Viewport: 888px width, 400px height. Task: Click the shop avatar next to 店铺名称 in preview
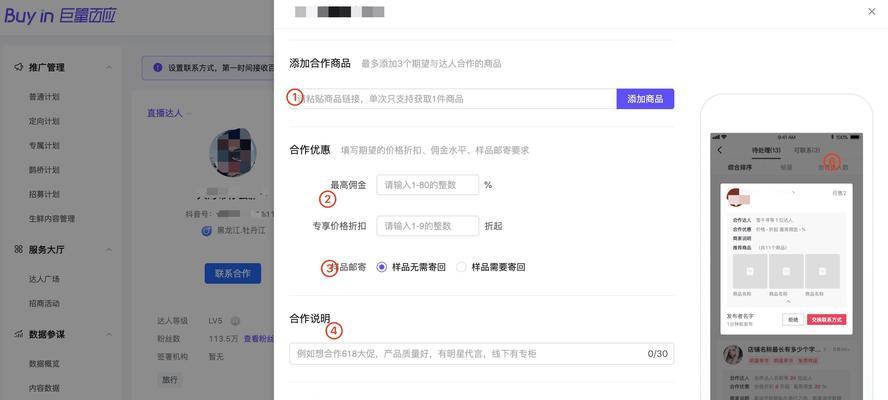pos(733,355)
